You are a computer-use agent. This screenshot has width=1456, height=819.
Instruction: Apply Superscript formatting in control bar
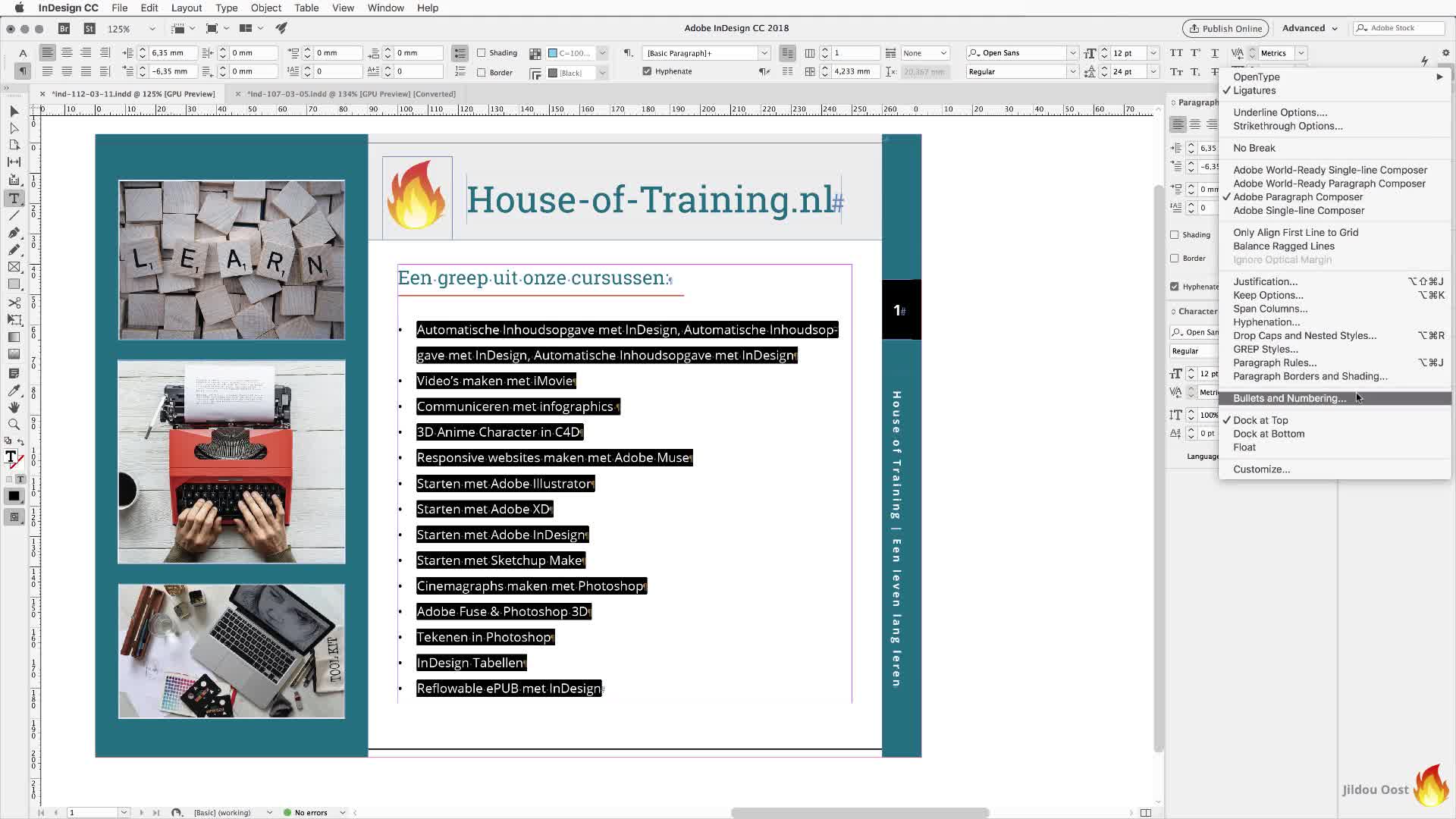1195,53
